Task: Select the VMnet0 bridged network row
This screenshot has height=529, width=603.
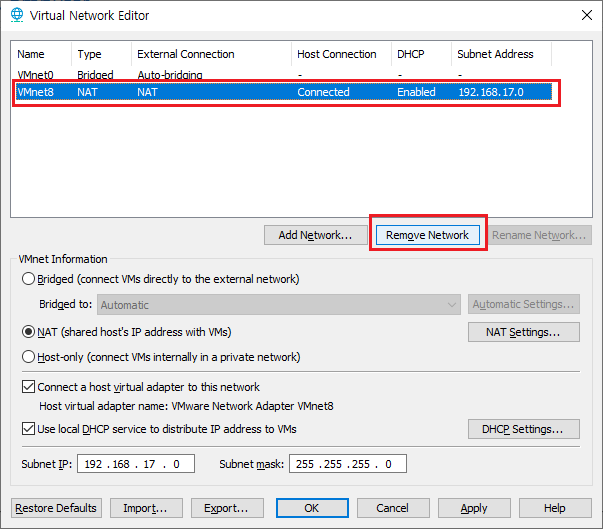Action: click(284, 75)
